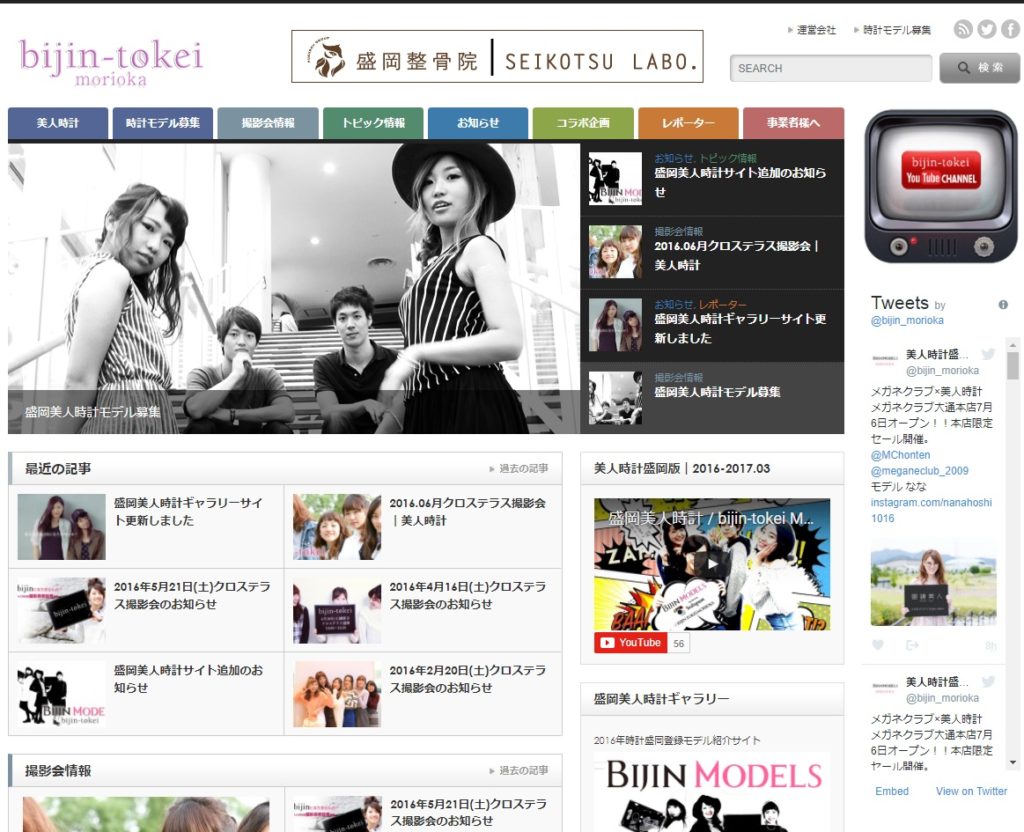This screenshot has width=1024, height=832.
Task: Open the Facebook icon in header
Action: point(1010,30)
